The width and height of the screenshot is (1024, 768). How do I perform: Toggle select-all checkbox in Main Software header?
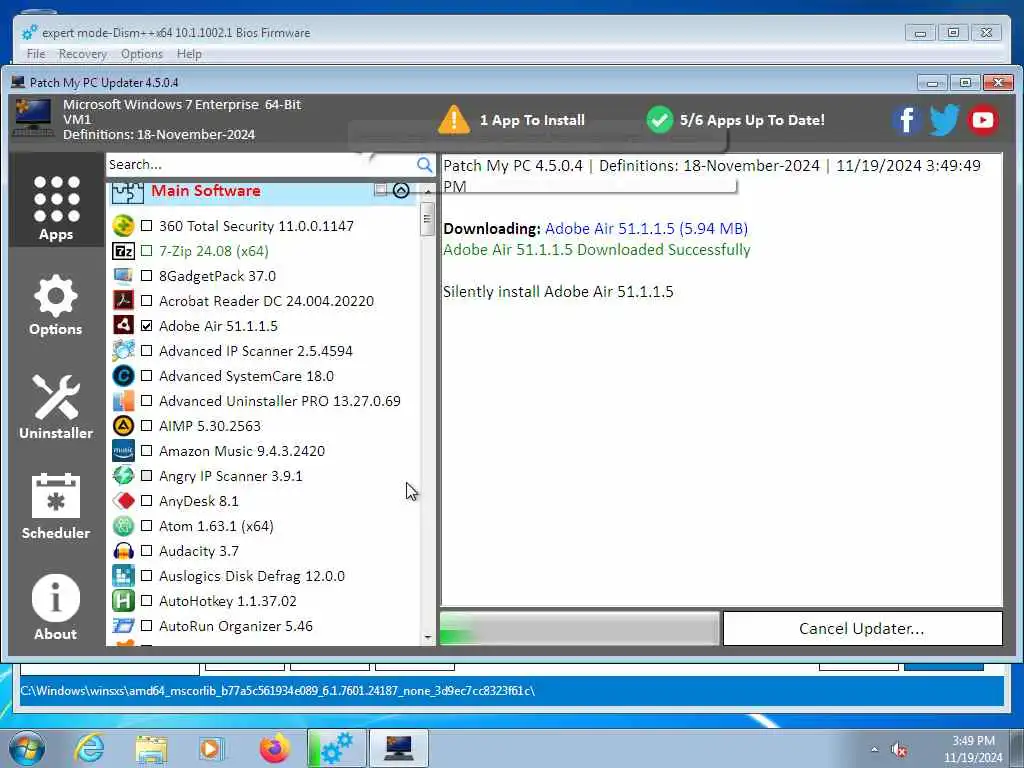click(x=381, y=190)
